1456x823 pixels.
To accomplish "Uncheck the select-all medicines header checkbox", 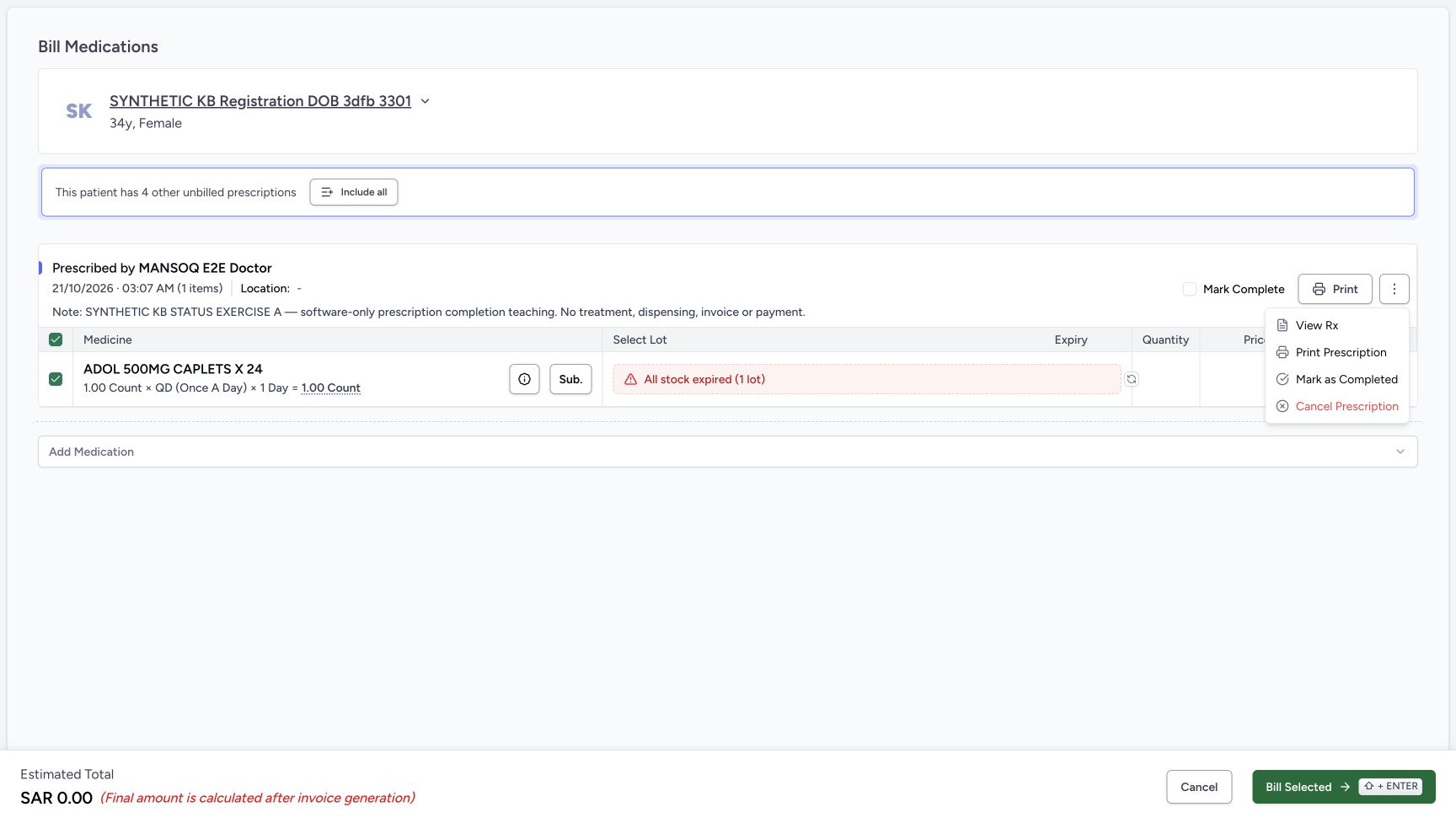I will tap(56, 339).
